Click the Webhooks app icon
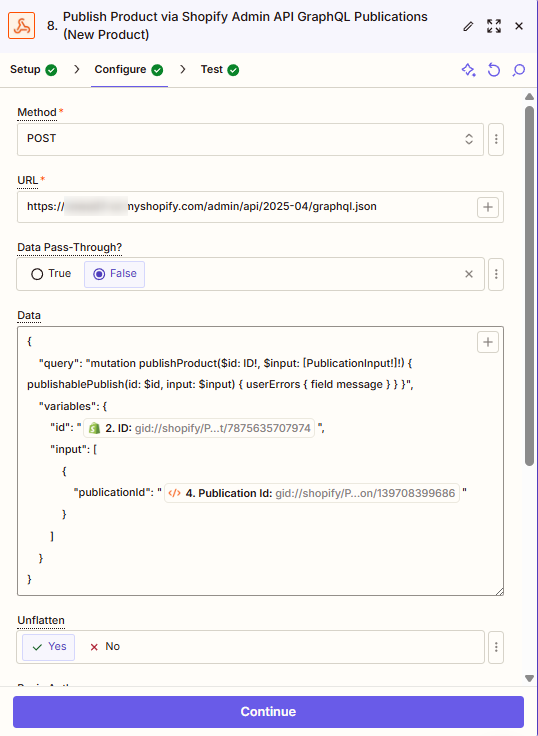 22,26
